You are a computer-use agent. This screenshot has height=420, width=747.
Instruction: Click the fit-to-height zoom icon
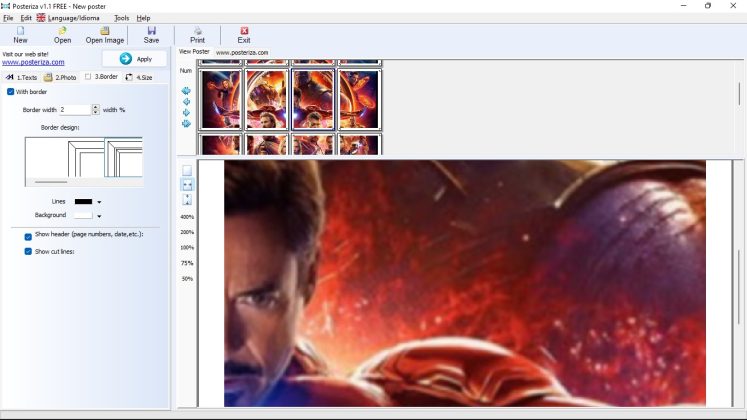point(187,200)
